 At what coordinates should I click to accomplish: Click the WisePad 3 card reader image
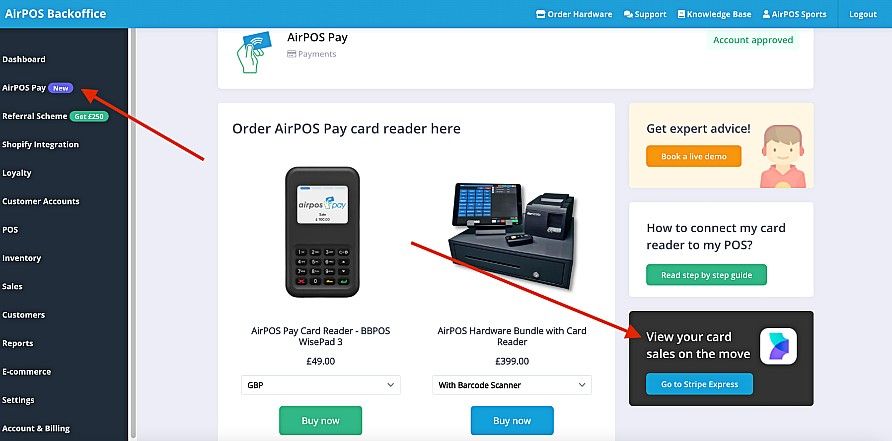pos(322,232)
